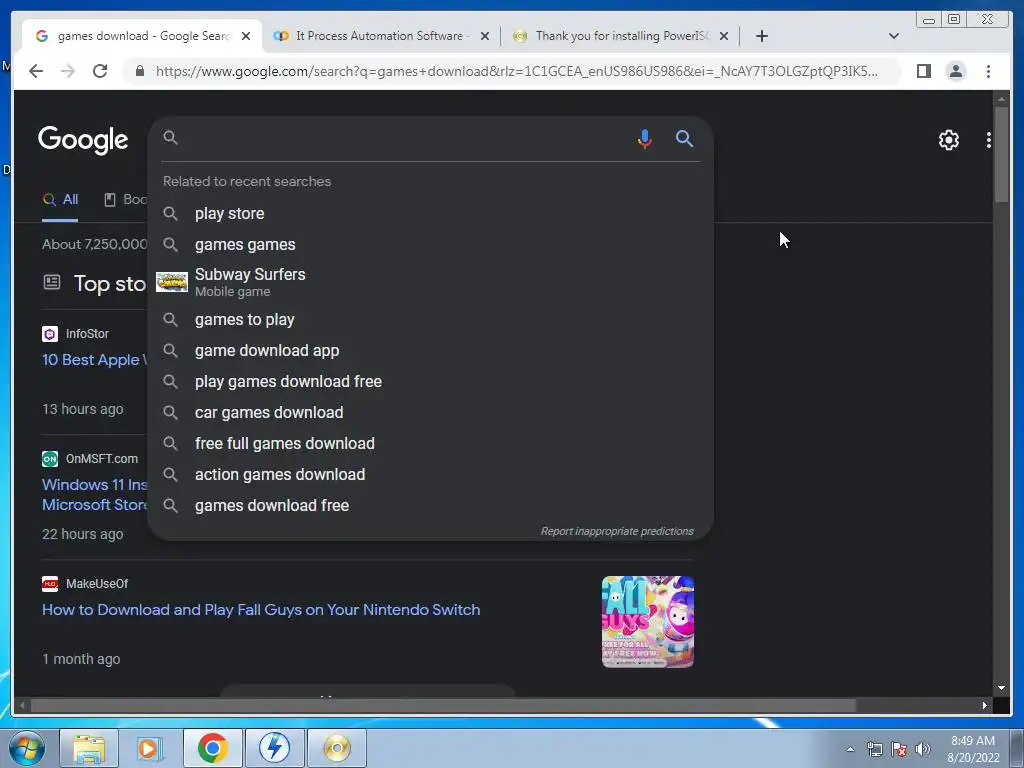Go back to previous page
This screenshot has width=1024, height=768.
tap(36, 71)
